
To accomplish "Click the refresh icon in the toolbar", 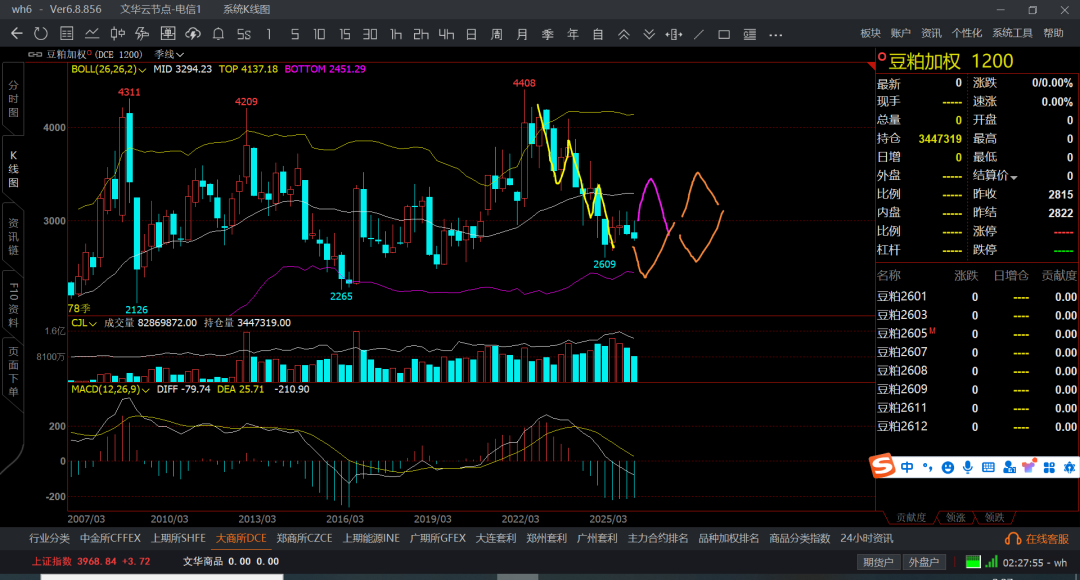I will pos(41,33).
